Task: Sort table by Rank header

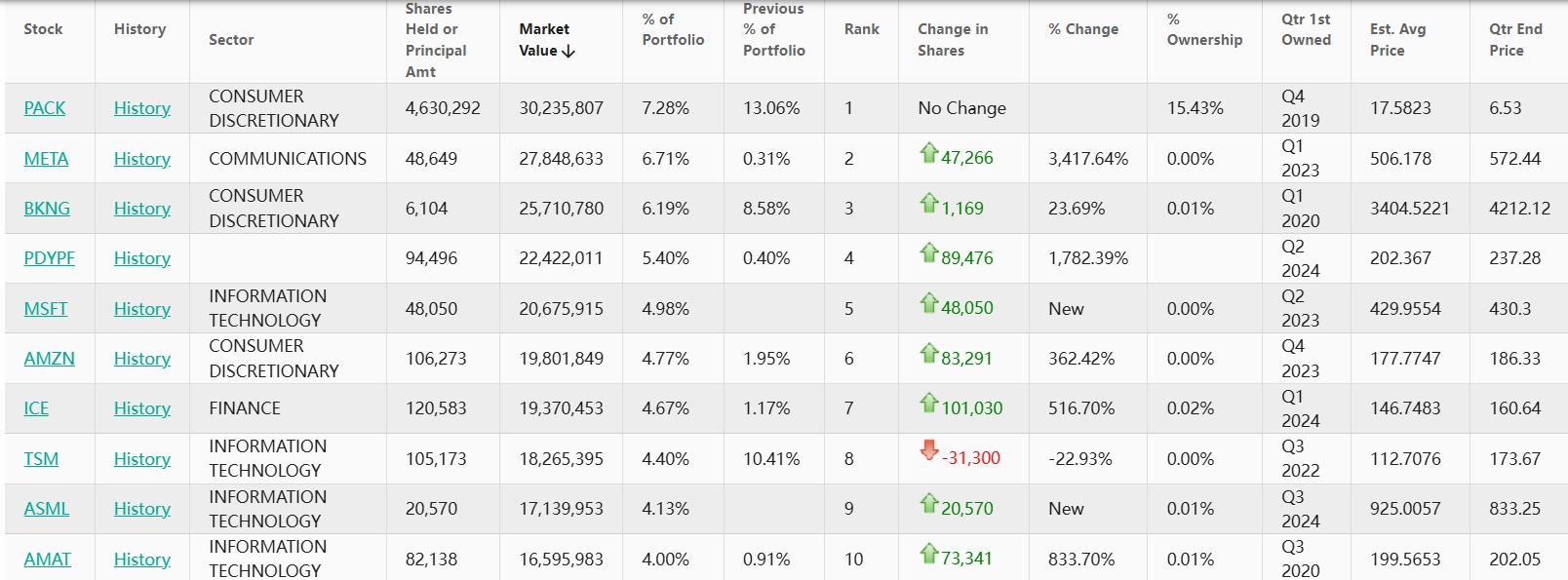Action: point(861,29)
